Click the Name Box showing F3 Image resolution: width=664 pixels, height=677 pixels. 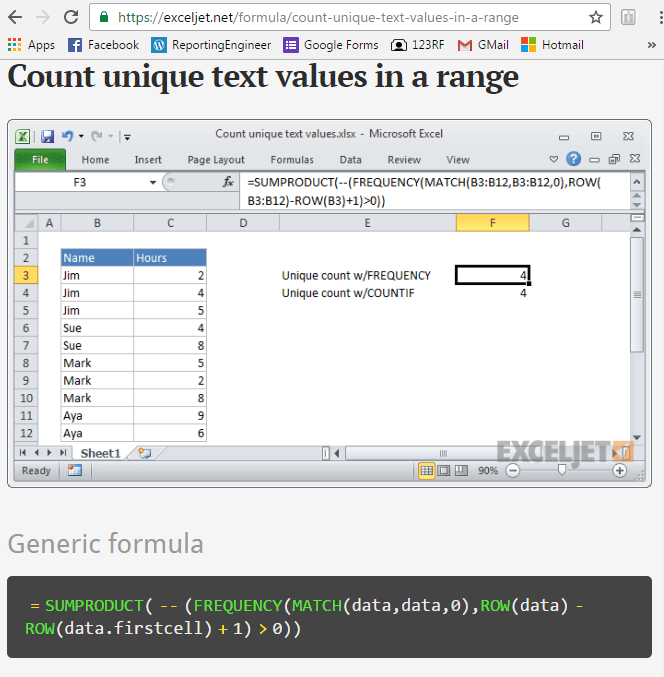pos(80,183)
